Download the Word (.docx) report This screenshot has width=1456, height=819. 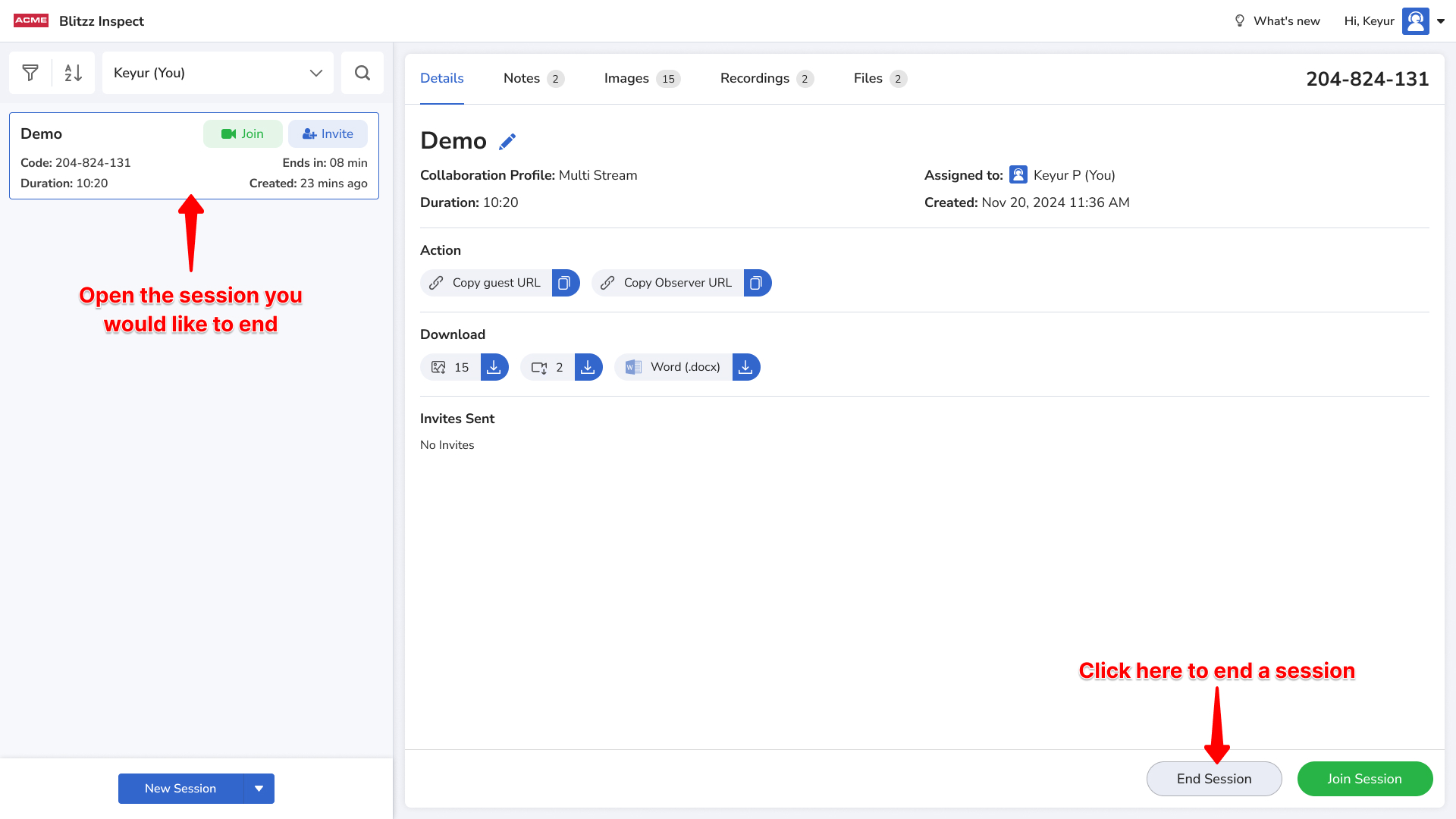pyautogui.click(x=746, y=367)
